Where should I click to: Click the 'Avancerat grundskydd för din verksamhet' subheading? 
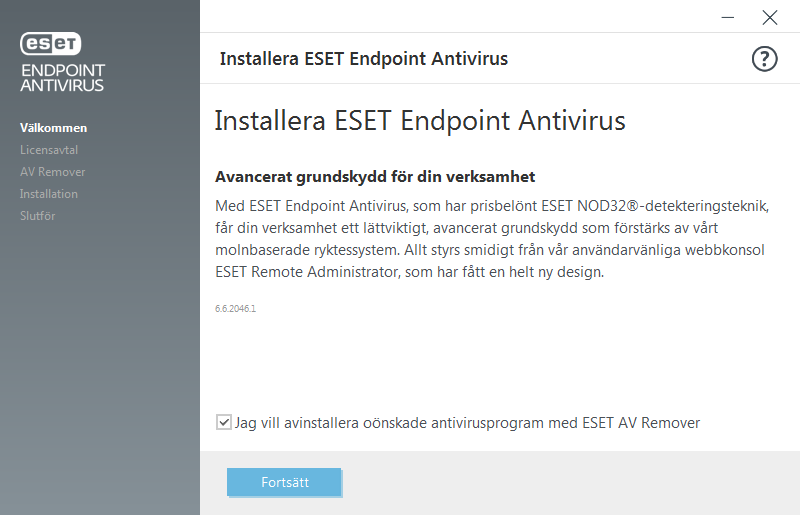tap(376, 177)
